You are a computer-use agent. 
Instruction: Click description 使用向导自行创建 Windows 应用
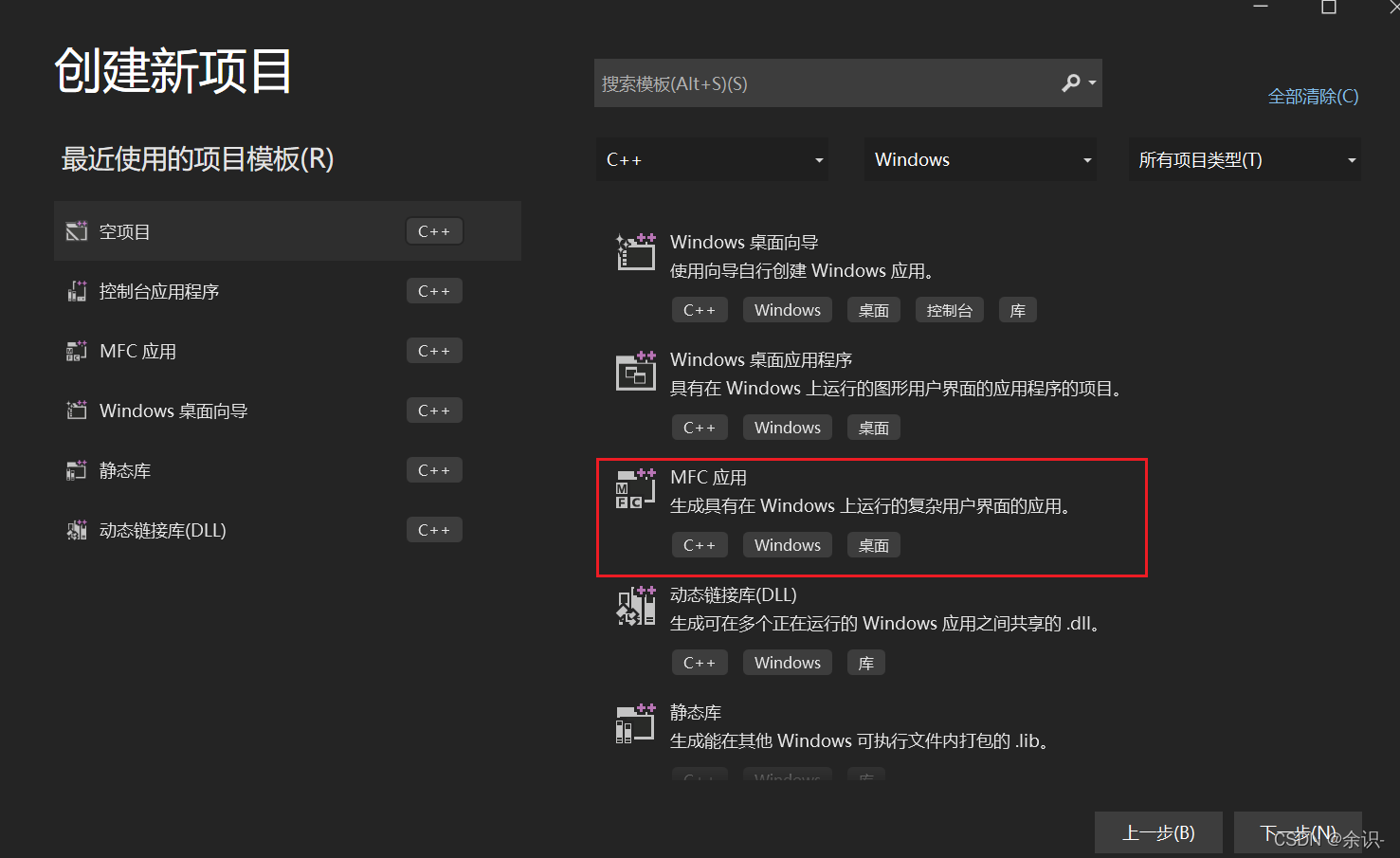[x=802, y=271]
